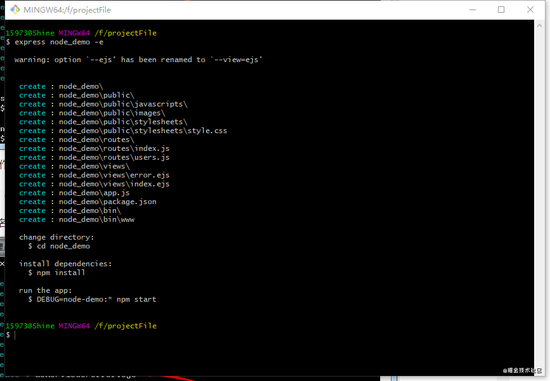Click the vertical scrollbar track
This screenshot has width=550, height=381.
pos(539,196)
